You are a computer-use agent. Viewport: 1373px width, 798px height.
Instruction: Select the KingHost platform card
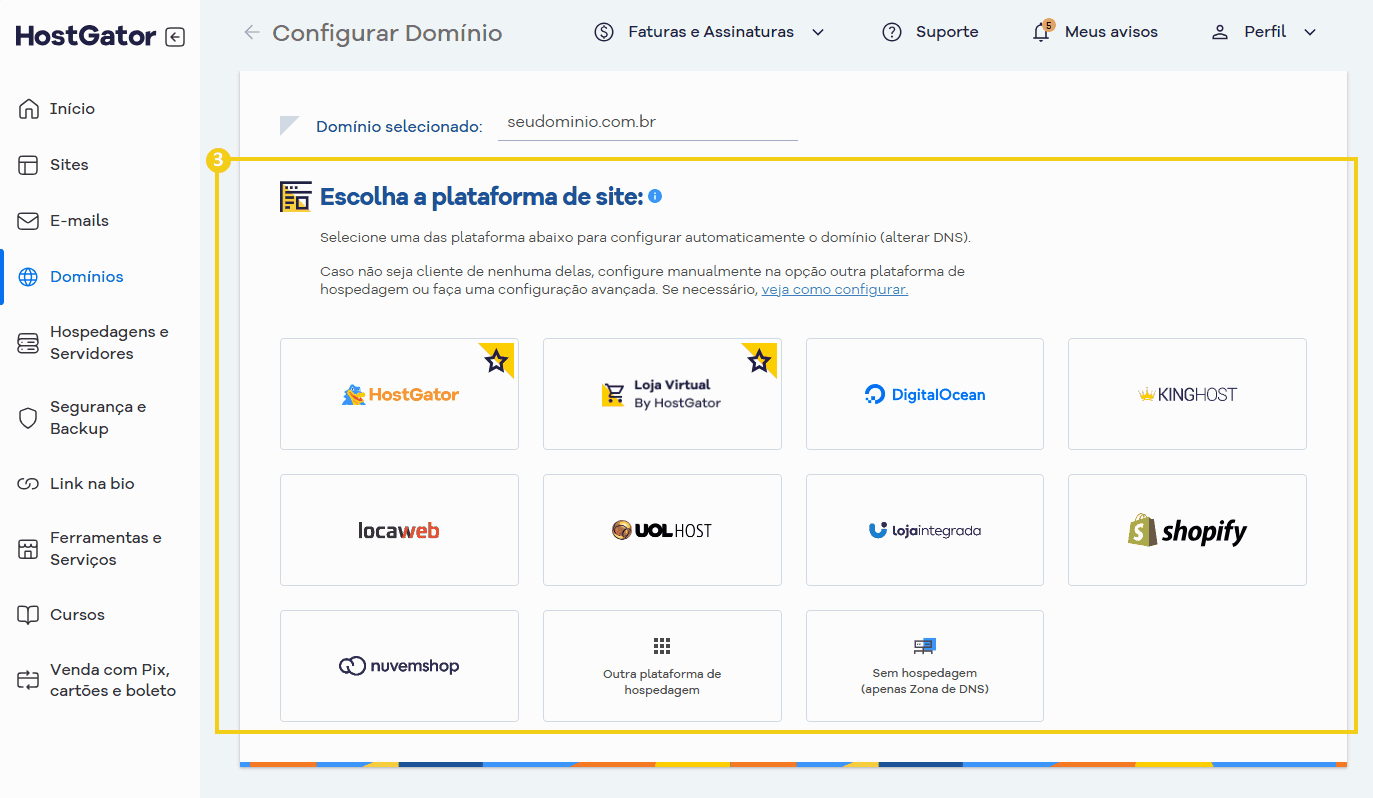(1187, 394)
